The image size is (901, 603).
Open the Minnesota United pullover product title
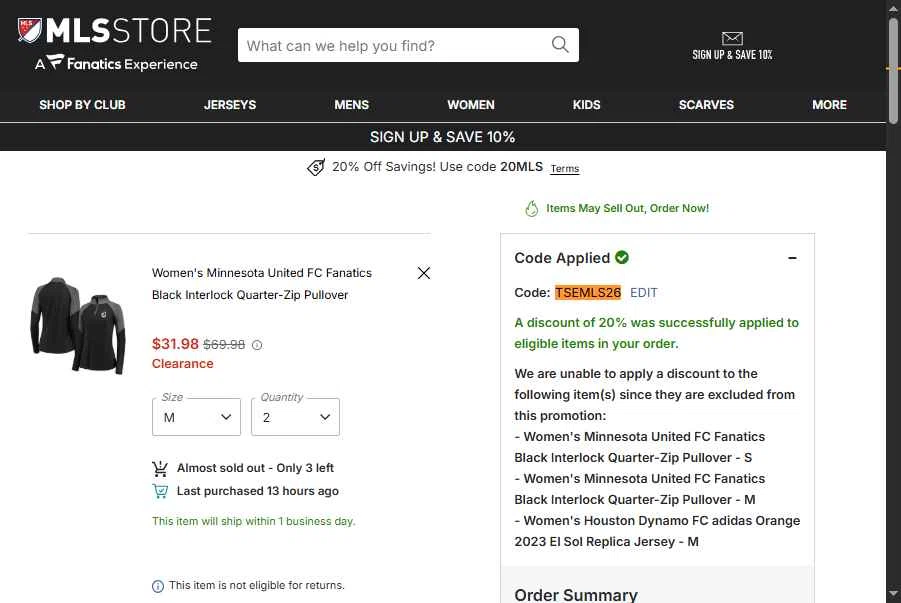[261, 284]
